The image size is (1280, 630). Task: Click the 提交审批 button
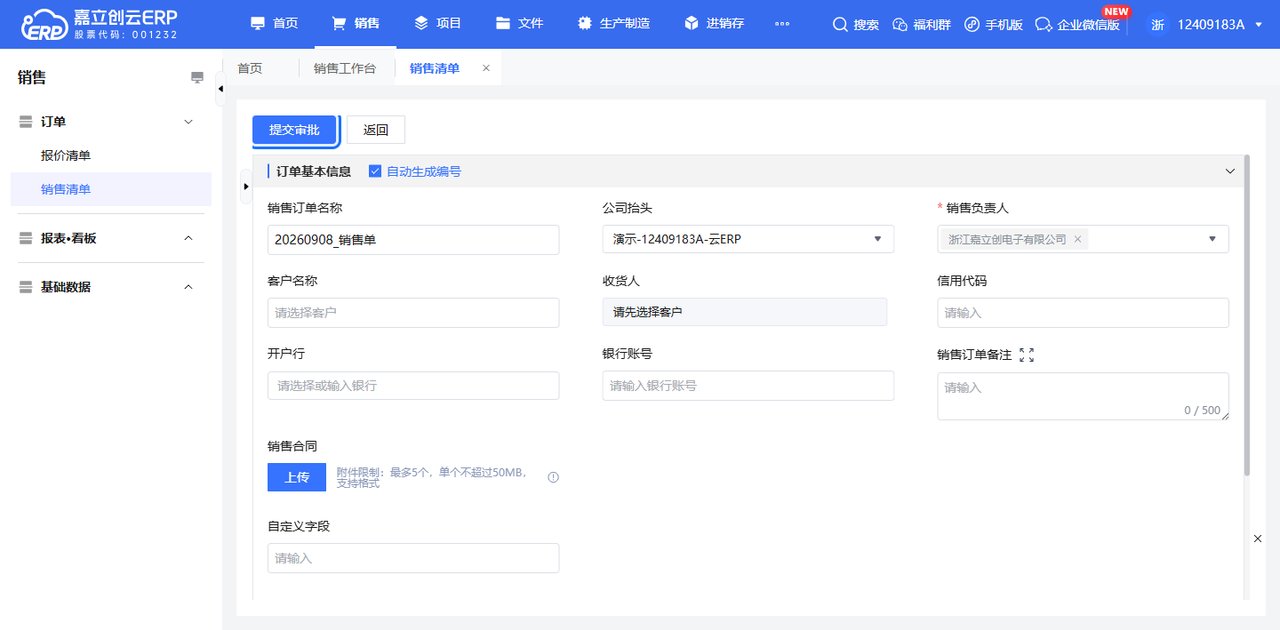coord(294,130)
